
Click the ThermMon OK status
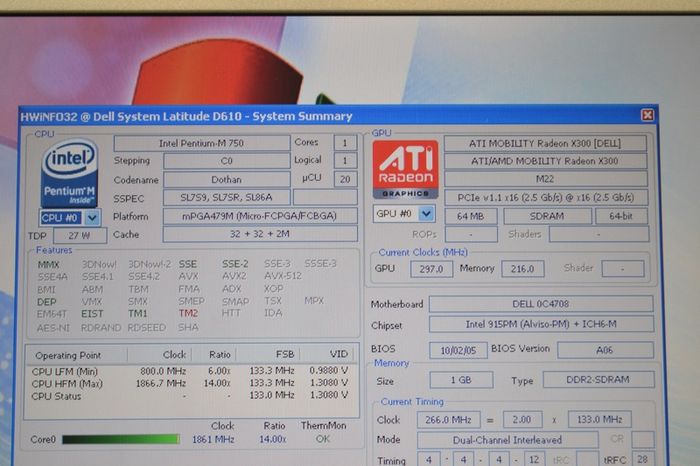323,439
